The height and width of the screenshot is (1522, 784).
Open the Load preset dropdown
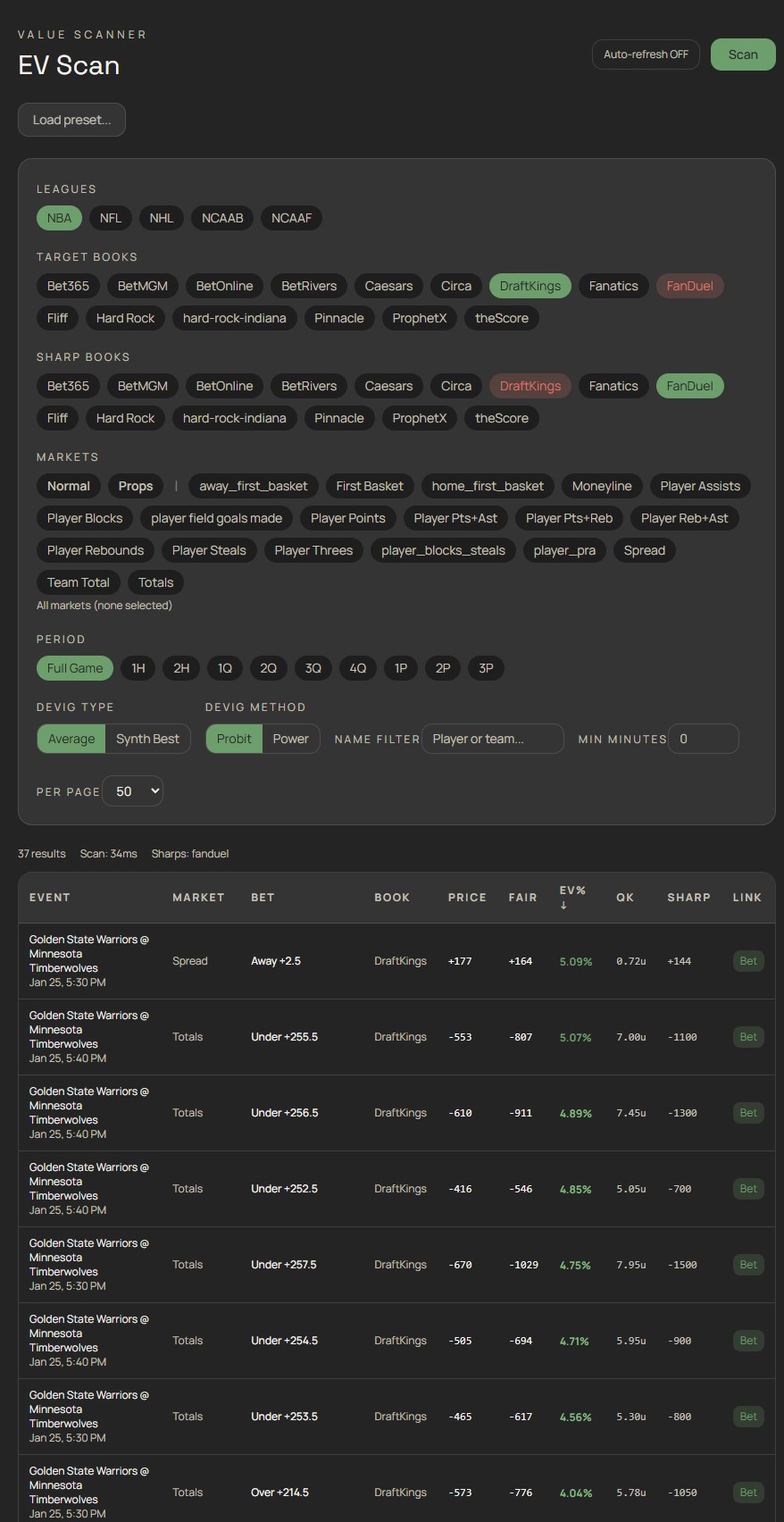pos(71,120)
